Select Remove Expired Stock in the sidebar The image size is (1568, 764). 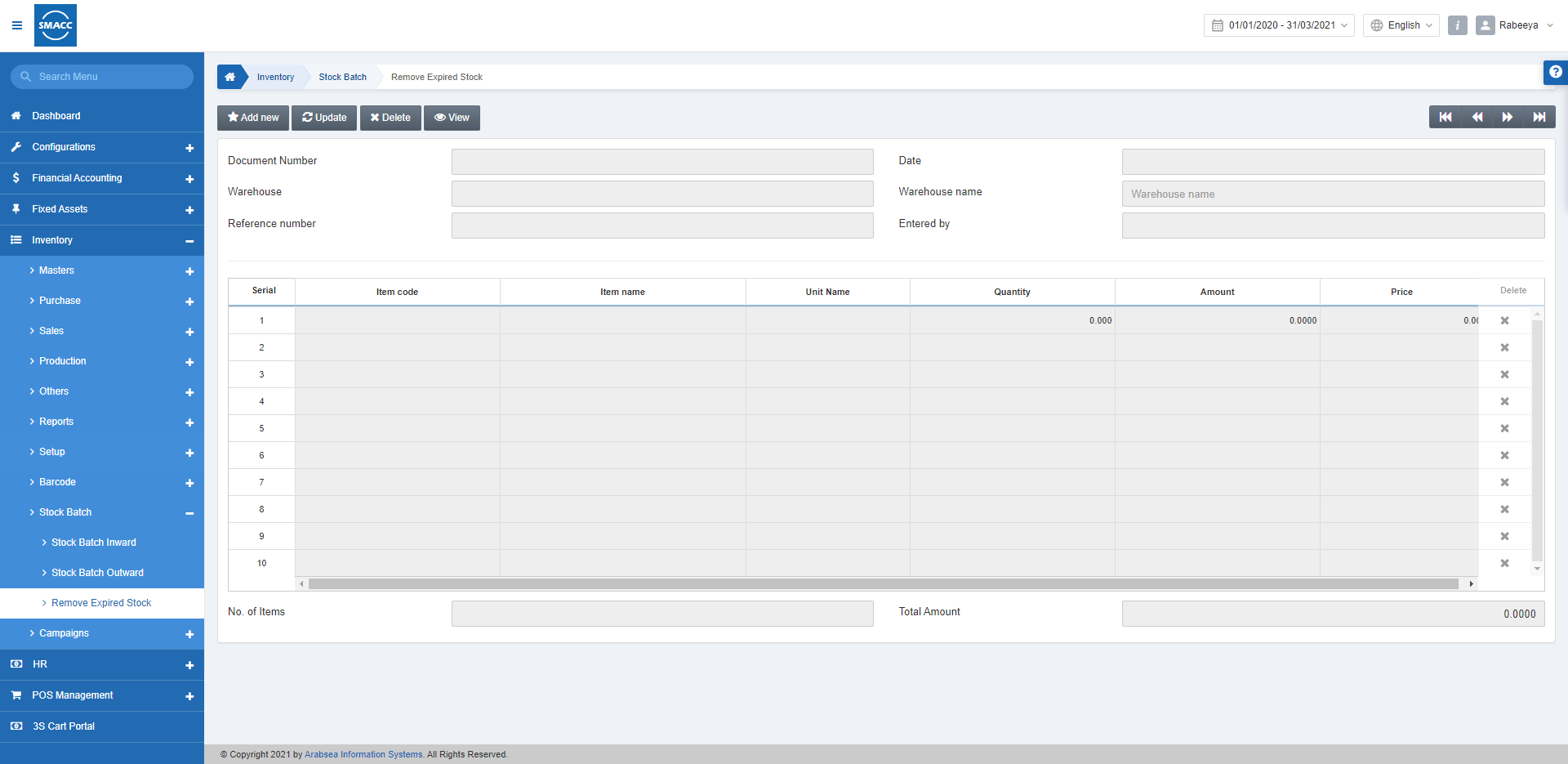point(100,602)
